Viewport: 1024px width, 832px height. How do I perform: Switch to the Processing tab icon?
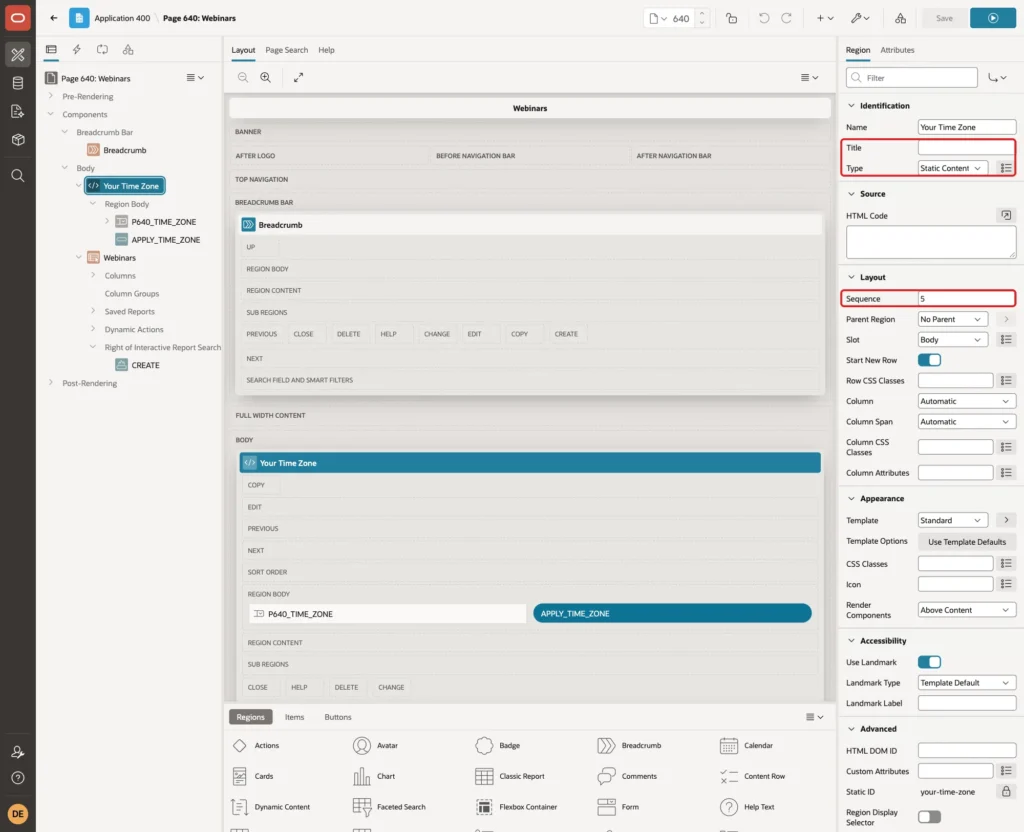click(x=102, y=49)
